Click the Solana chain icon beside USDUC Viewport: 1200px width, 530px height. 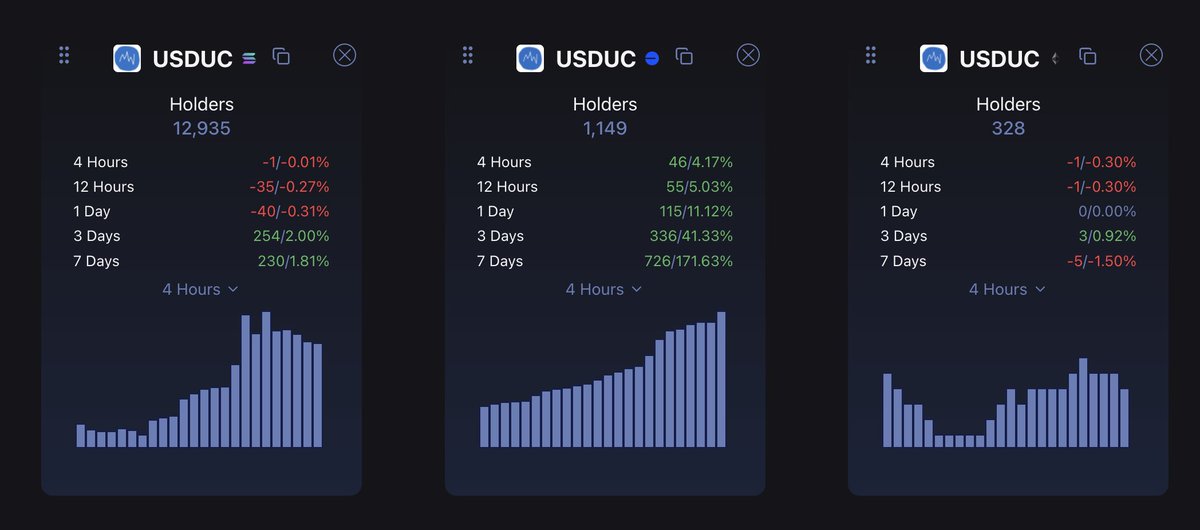pyautogui.click(x=249, y=58)
